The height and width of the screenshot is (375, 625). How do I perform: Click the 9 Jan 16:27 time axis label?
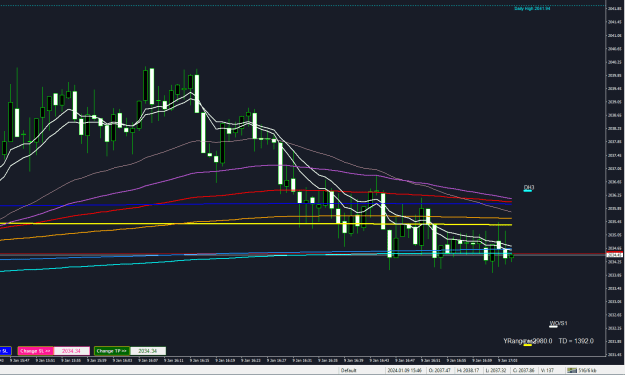(x=277, y=360)
